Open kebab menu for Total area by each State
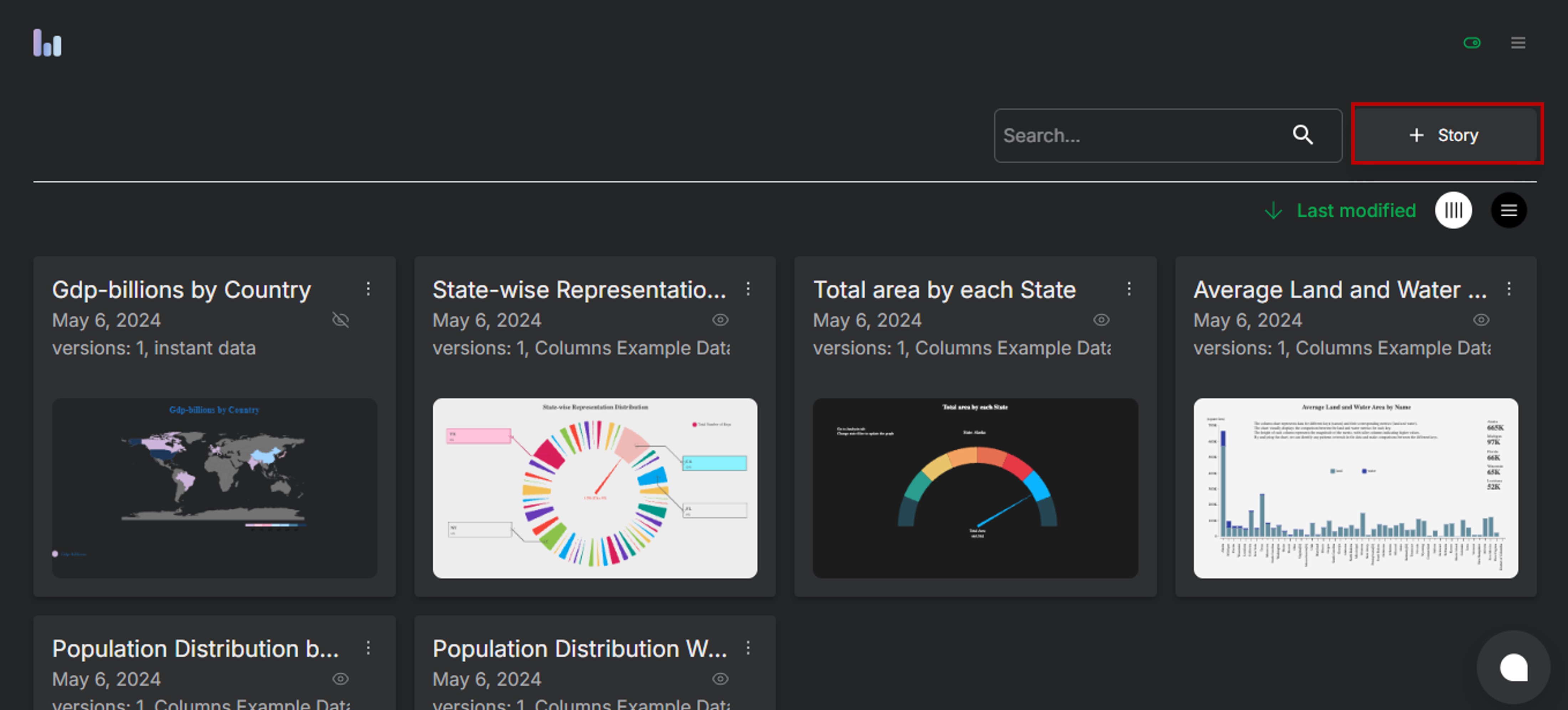The image size is (1568, 710). click(1129, 289)
